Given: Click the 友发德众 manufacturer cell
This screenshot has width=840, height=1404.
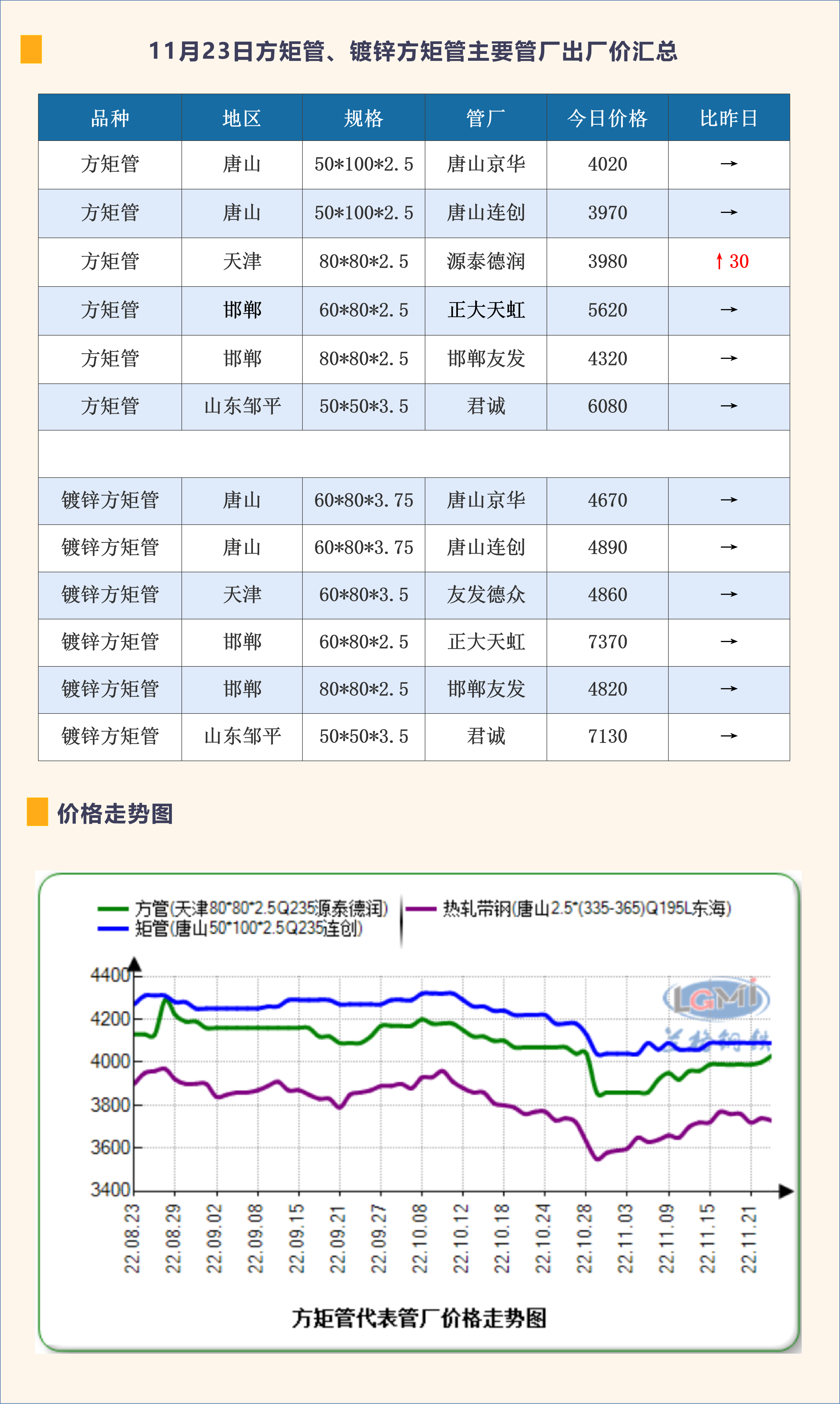Looking at the screenshot, I should [486, 595].
